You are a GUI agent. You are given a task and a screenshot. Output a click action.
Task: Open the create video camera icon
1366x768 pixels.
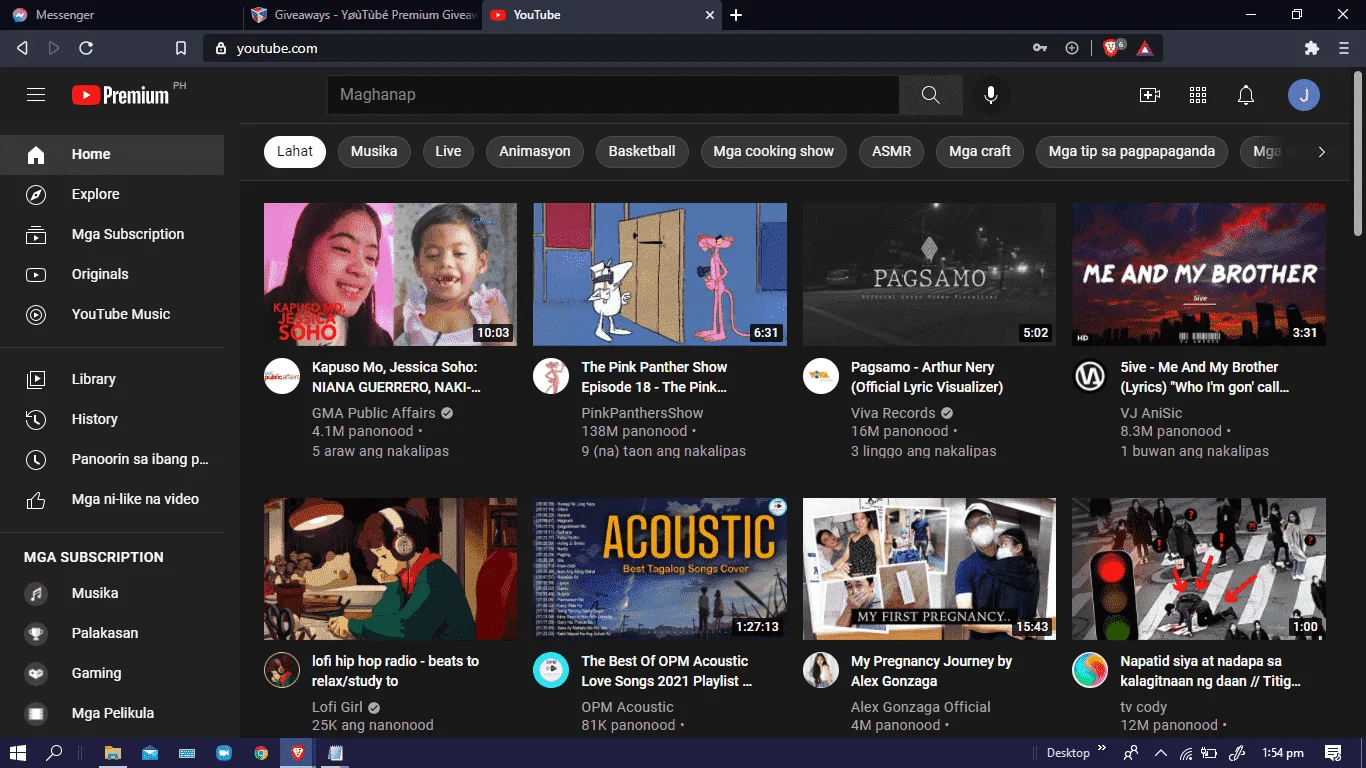1150,95
